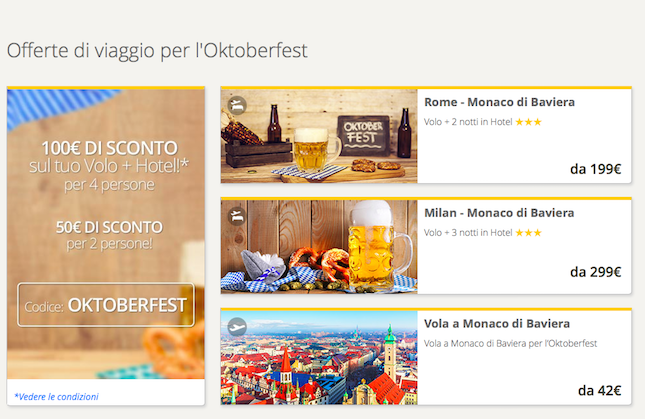
Task: Click the flight+hotel icon on Milan offer
Action: [x=237, y=216]
